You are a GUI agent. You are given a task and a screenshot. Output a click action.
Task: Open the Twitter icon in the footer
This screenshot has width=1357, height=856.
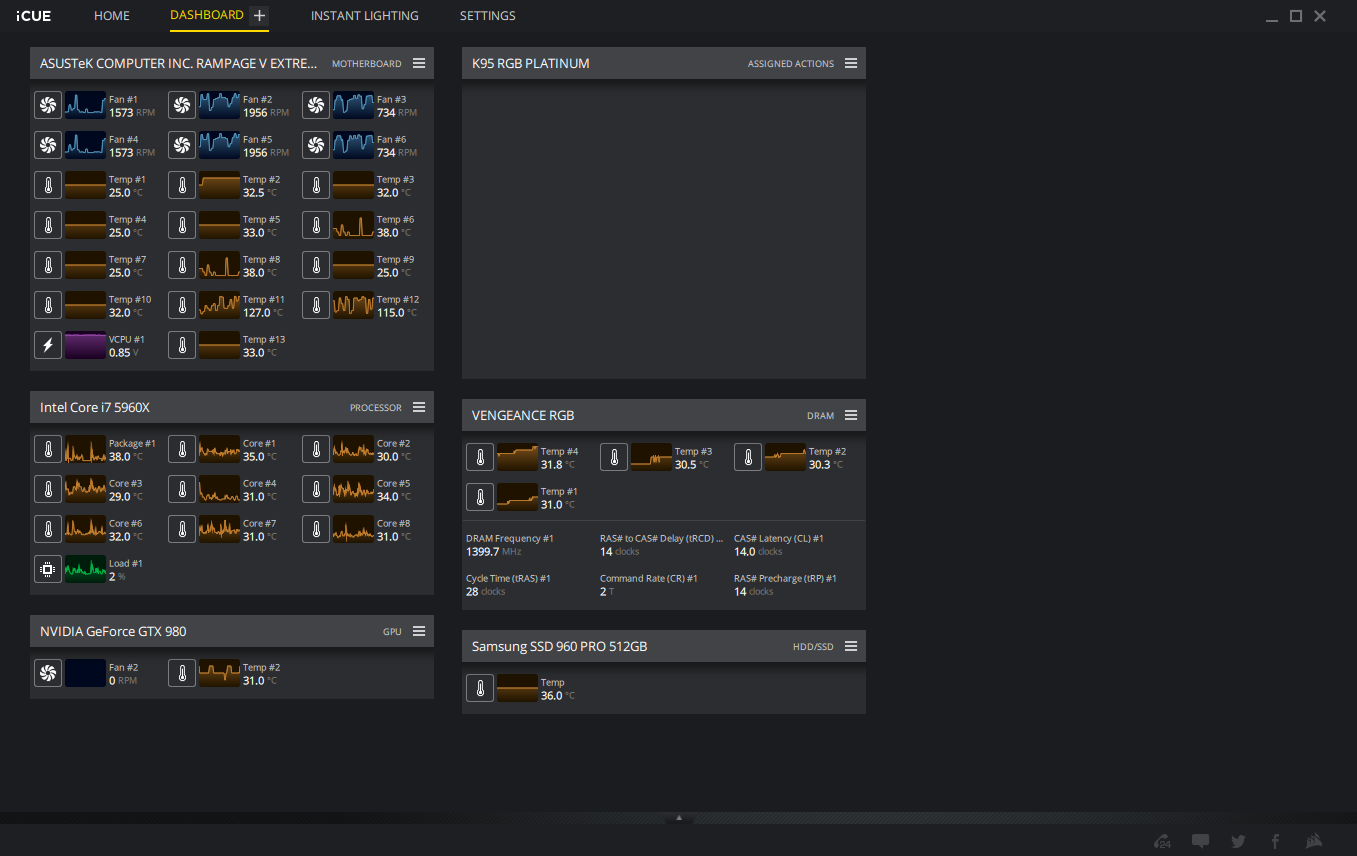point(1238,841)
